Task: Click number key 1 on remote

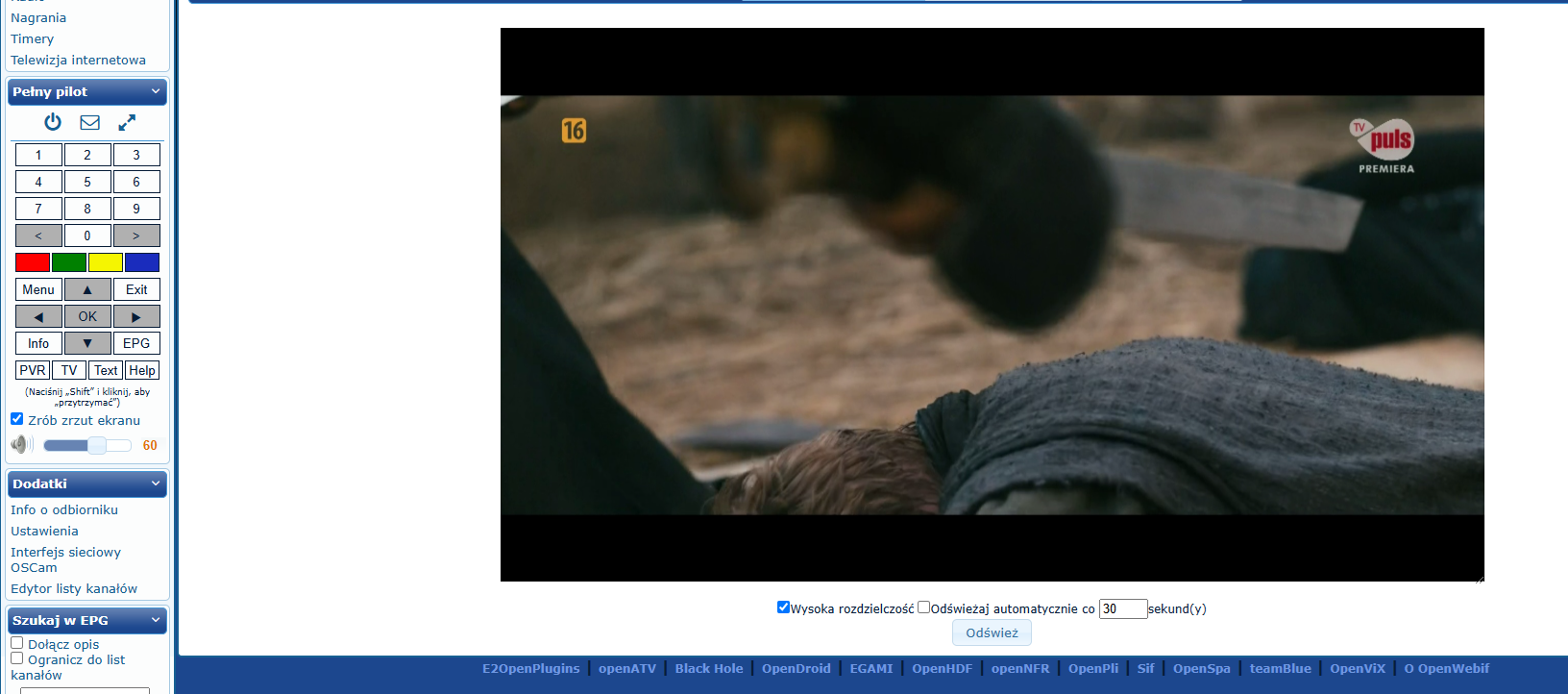Action: click(x=38, y=155)
